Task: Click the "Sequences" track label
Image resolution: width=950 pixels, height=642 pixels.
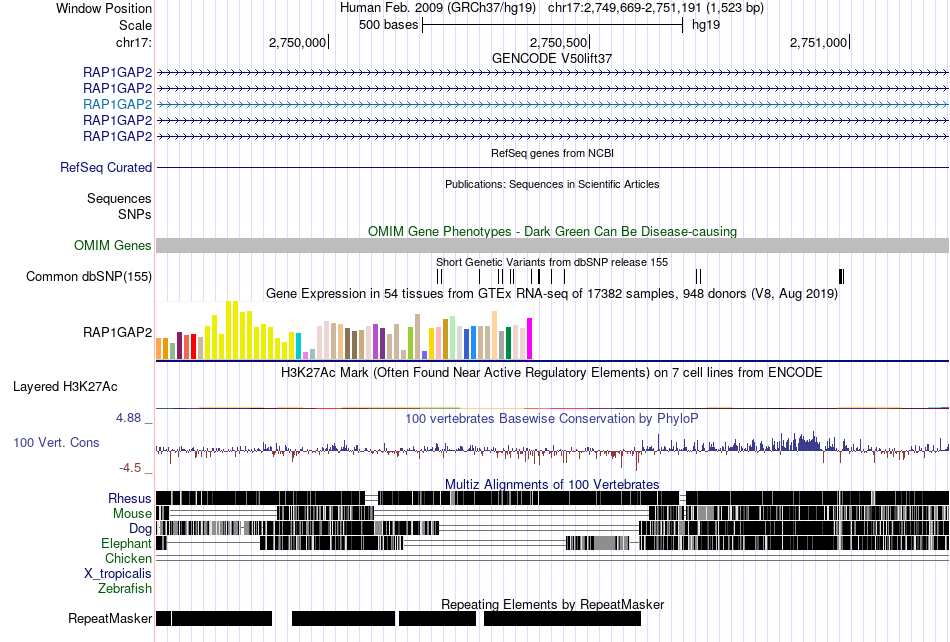Action: [119, 198]
